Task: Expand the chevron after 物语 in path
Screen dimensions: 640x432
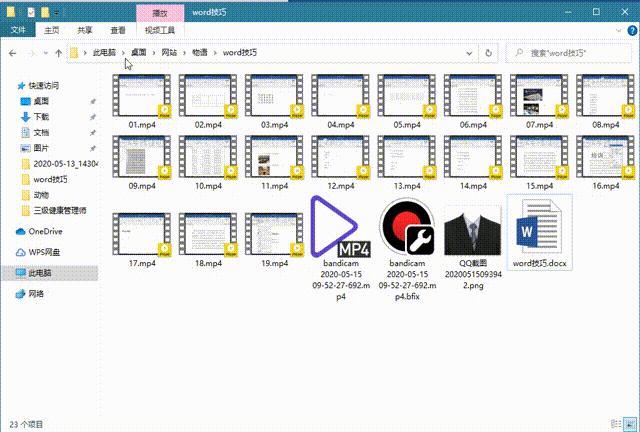Action: click(x=215, y=53)
